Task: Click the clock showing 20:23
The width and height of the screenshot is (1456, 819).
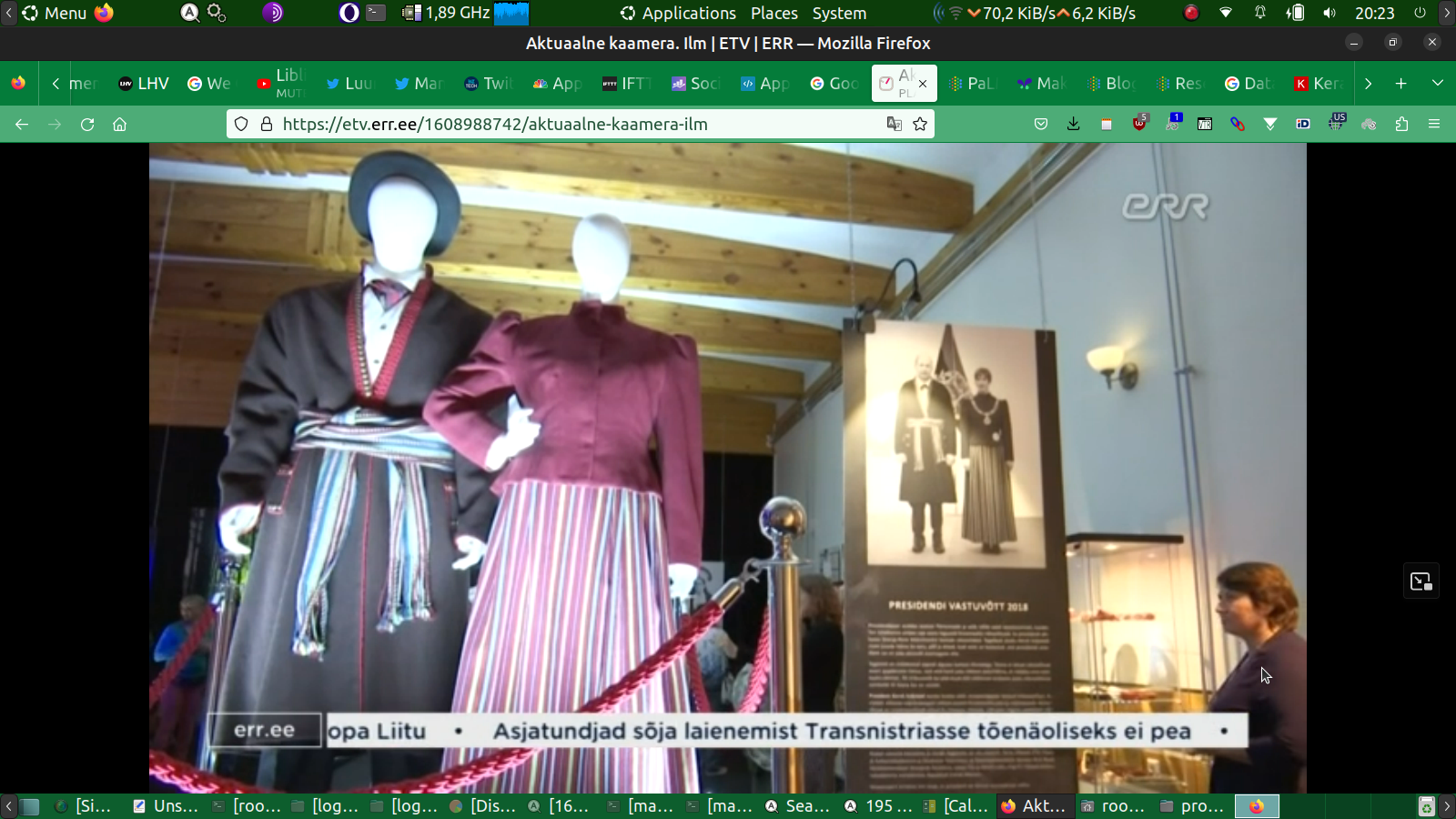Action: (1374, 13)
